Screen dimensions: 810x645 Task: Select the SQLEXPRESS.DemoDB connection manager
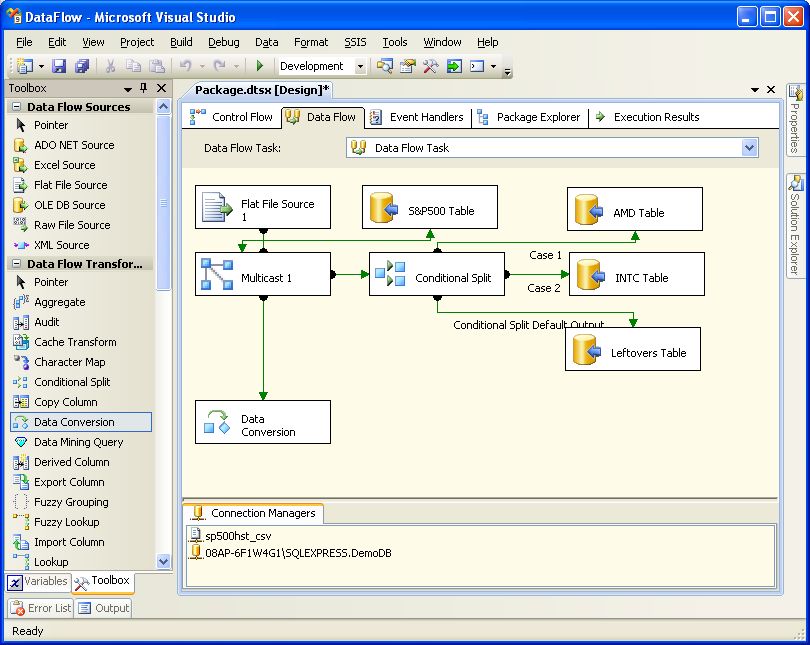click(x=291, y=553)
